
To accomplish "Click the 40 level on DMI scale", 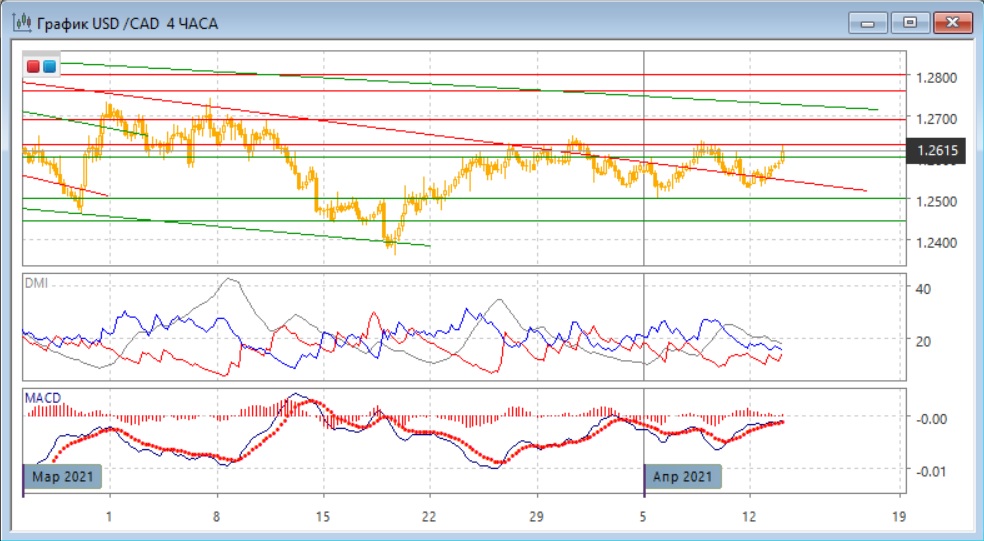I will 923,289.
